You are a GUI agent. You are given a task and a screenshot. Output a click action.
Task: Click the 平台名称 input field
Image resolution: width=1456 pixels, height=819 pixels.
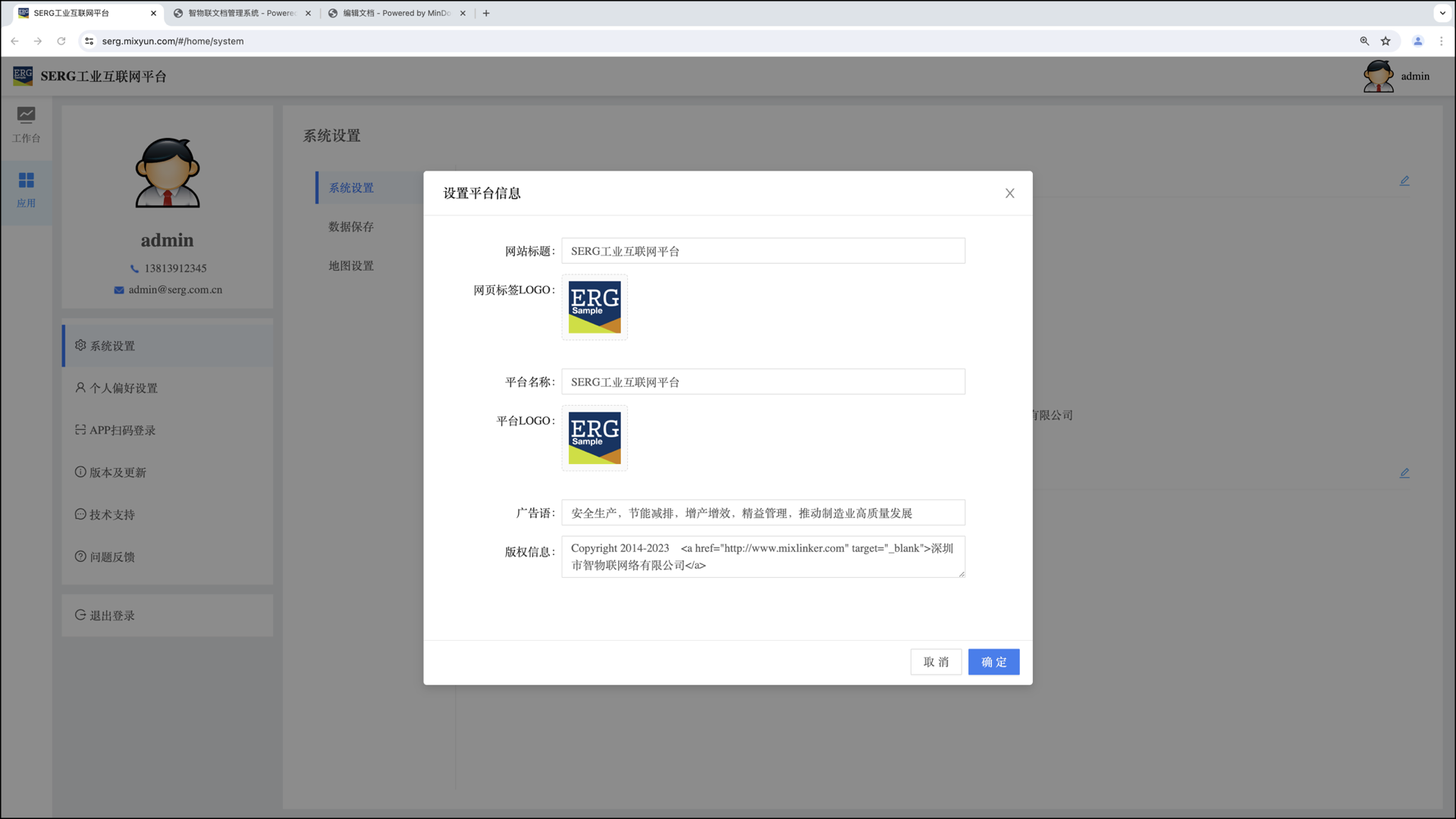(x=763, y=382)
